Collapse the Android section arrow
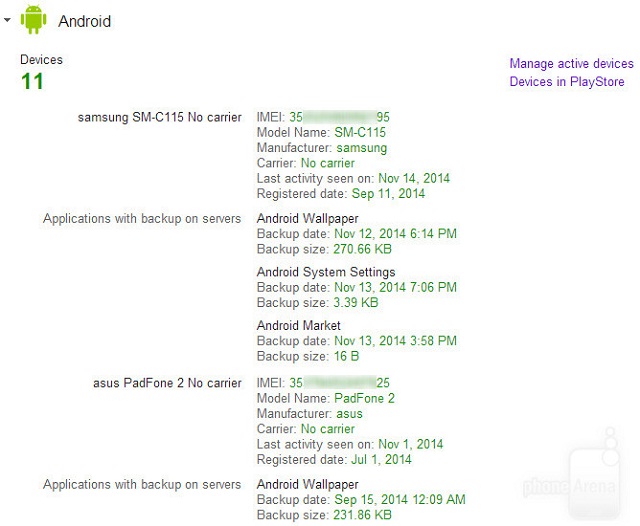The width and height of the screenshot is (640, 526). tap(8, 20)
